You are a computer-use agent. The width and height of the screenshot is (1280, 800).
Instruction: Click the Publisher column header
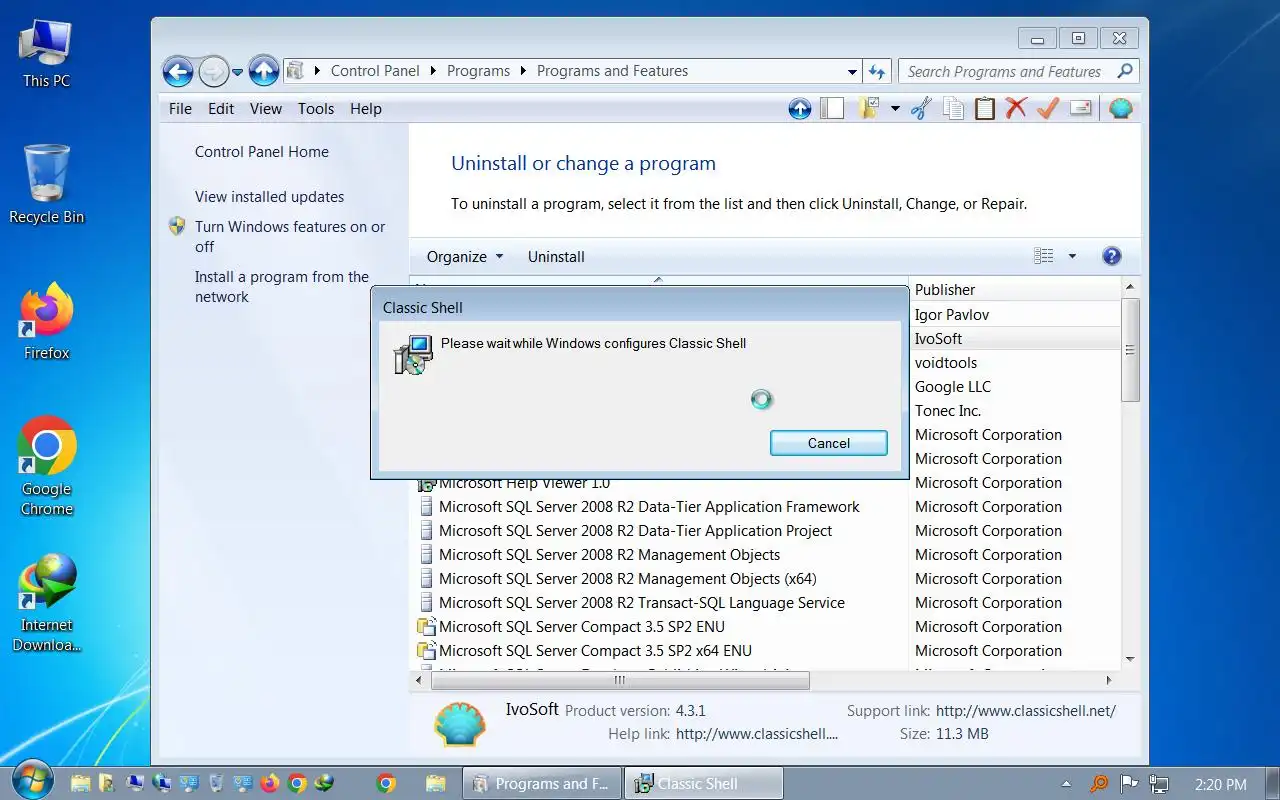1014,289
